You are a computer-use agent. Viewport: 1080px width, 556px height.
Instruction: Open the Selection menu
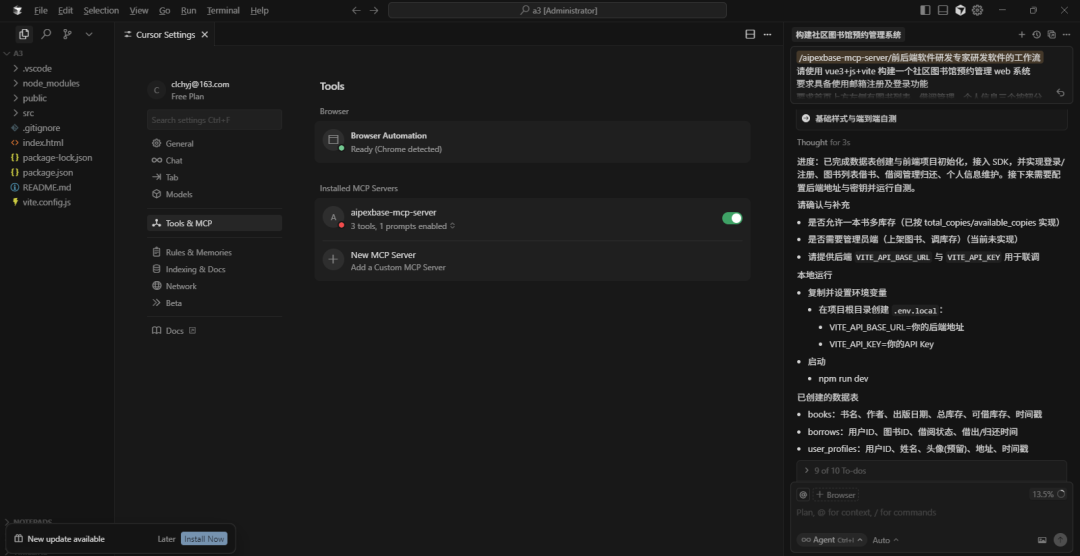click(101, 10)
